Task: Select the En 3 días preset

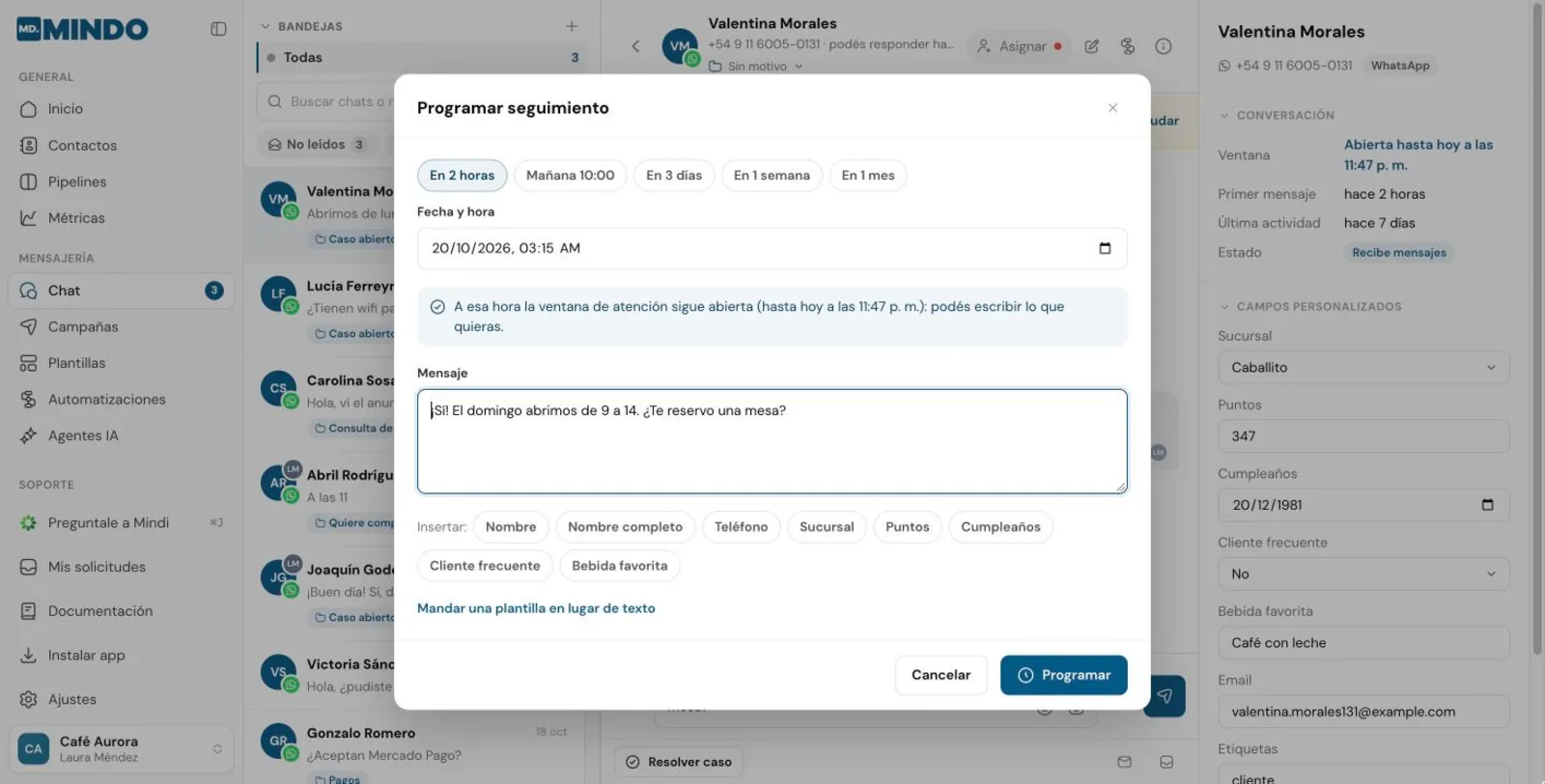Action: tap(674, 176)
